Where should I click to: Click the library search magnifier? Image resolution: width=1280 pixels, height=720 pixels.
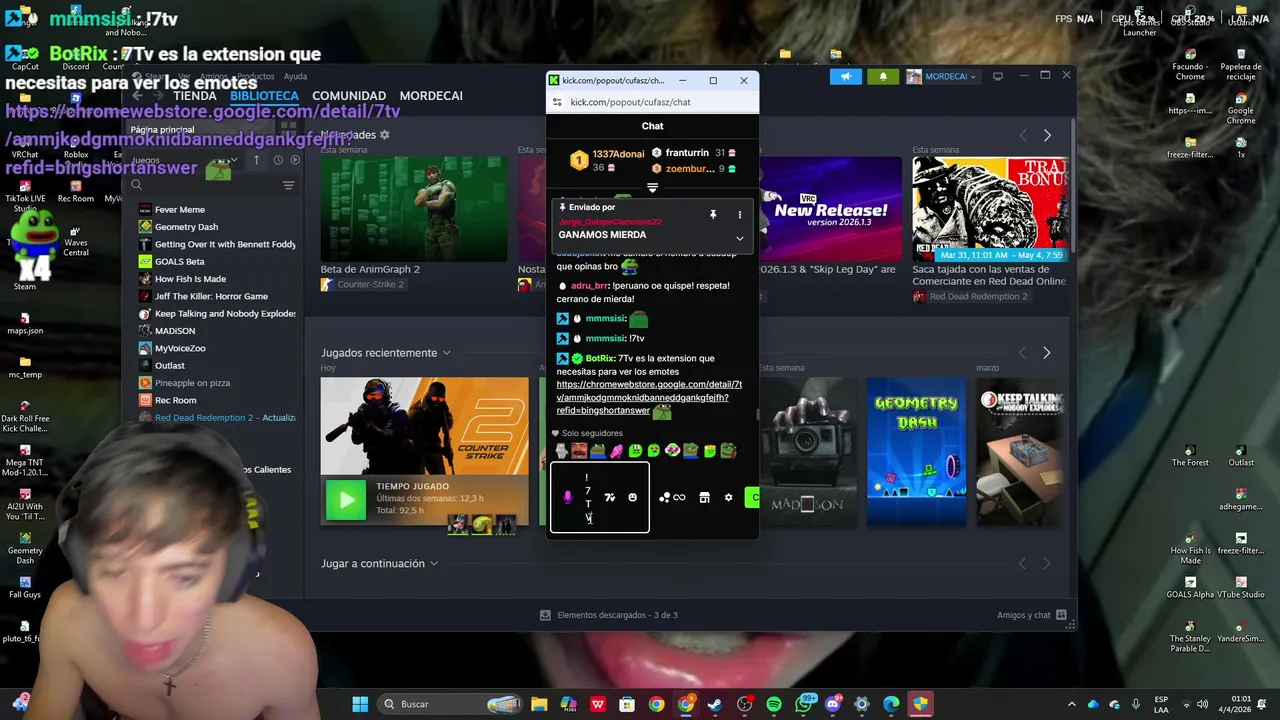point(137,185)
